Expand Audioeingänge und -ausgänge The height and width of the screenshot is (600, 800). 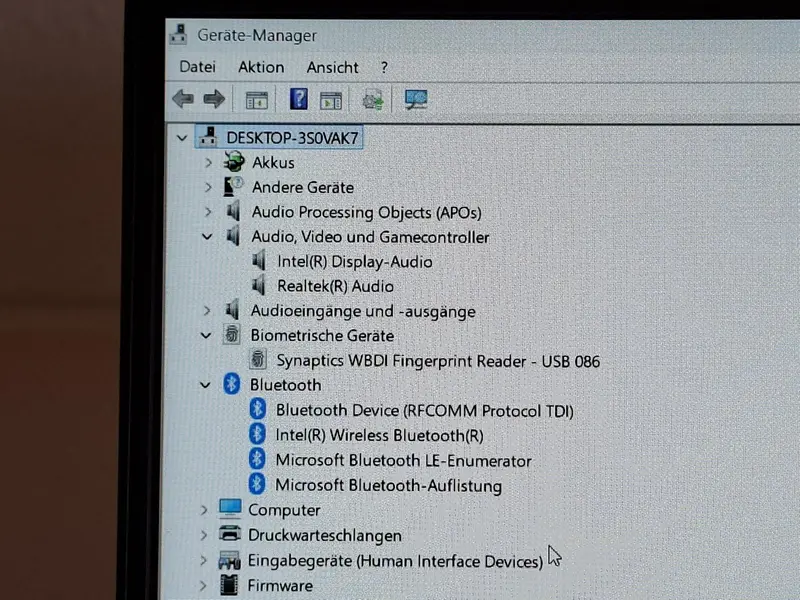[207, 311]
